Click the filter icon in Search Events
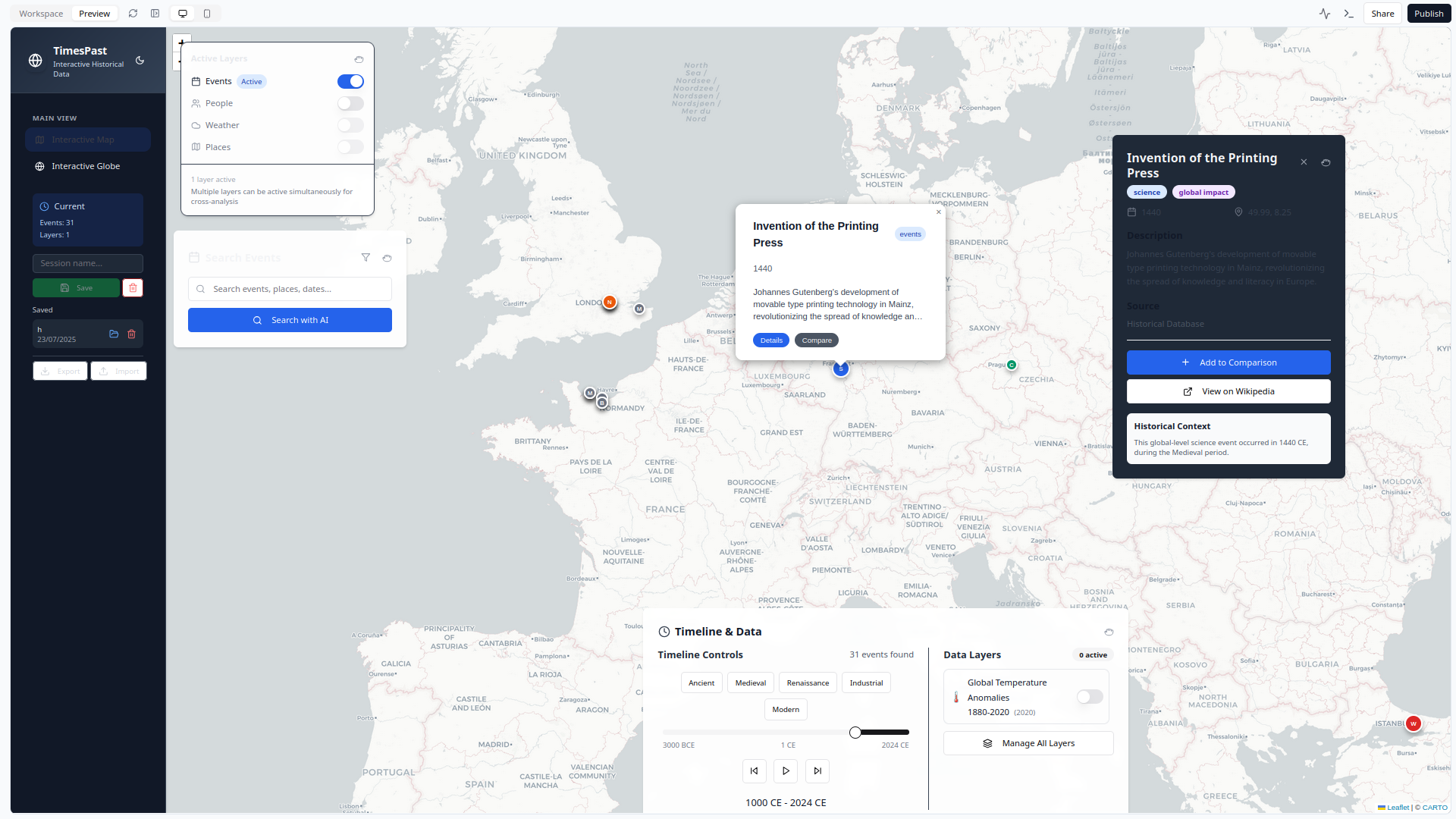Viewport: 1456px width, 819px height. coord(366,258)
